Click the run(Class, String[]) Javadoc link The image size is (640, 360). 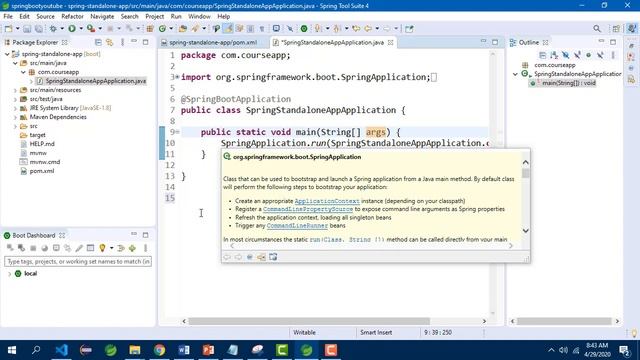347,240
